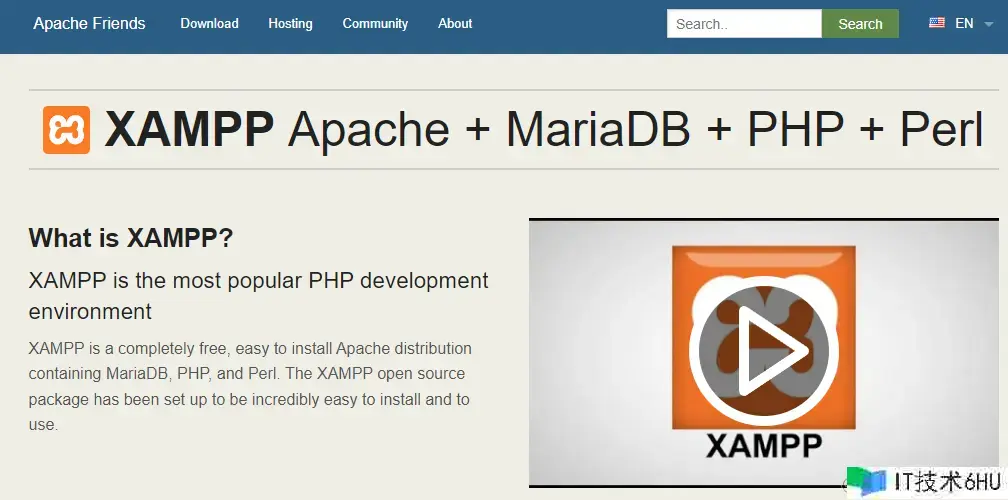Screen dimensions: 1008x500
Task: Select the EN language label
Action: tap(964, 23)
